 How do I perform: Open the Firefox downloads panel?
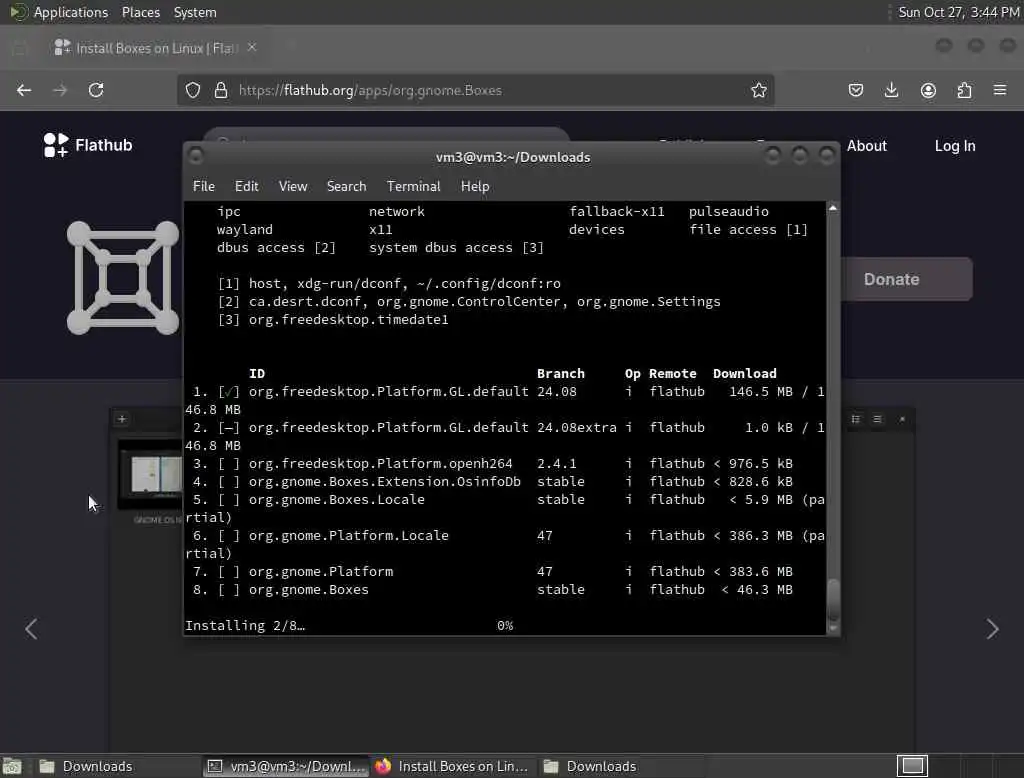pyautogui.click(x=891, y=90)
